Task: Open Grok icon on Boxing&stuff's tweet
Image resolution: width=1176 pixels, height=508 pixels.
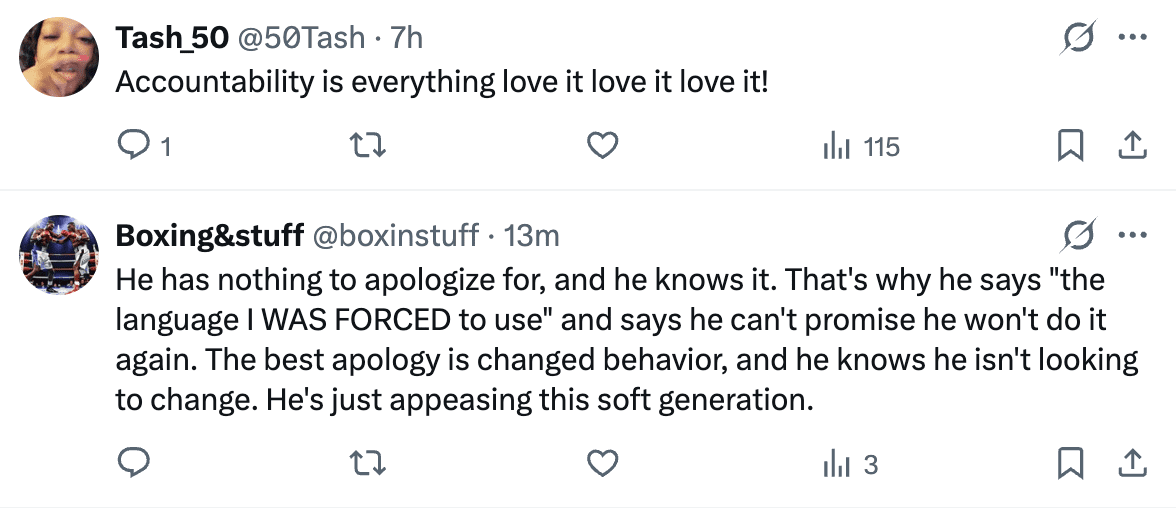Action: click(x=1079, y=236)
